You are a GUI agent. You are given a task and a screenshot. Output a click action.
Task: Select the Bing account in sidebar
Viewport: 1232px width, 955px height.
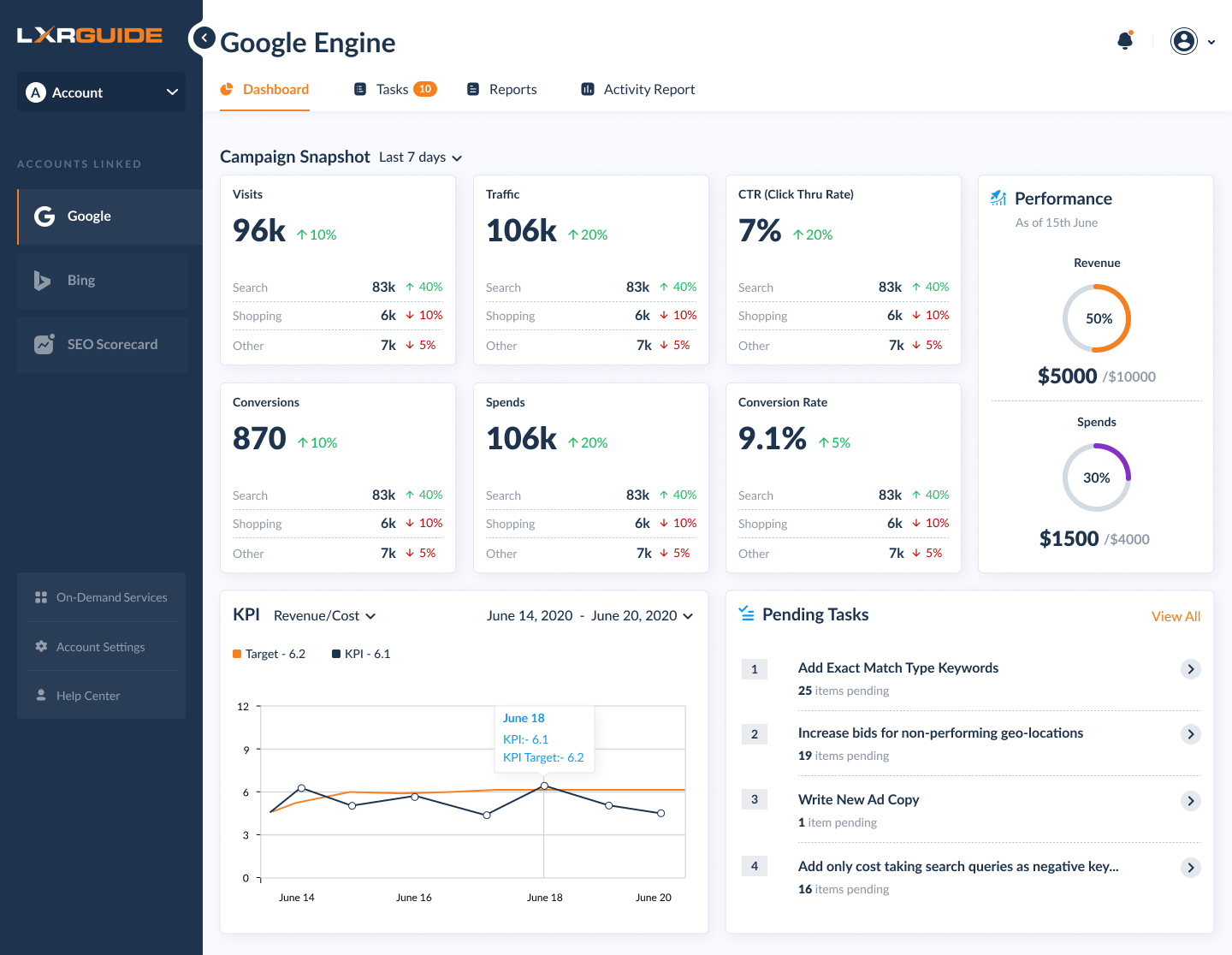coord(103,281)
